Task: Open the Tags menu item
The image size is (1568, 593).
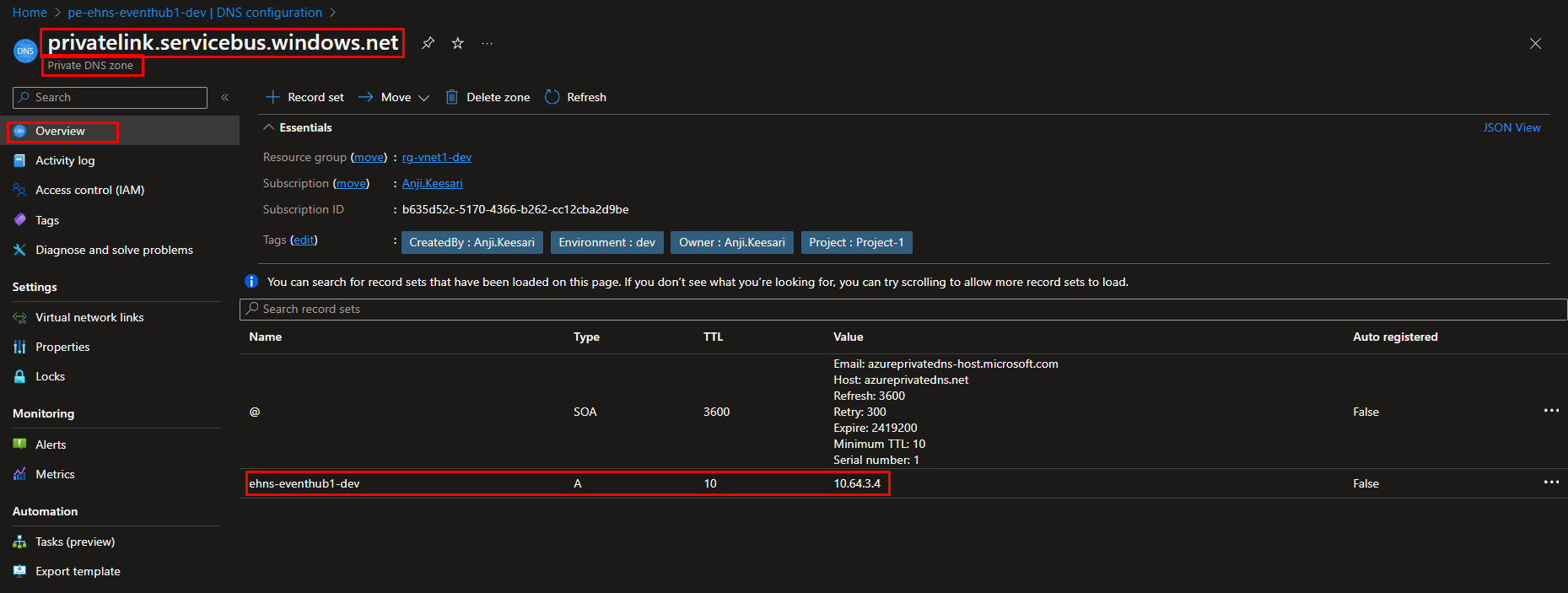Action: coord(47,220)
